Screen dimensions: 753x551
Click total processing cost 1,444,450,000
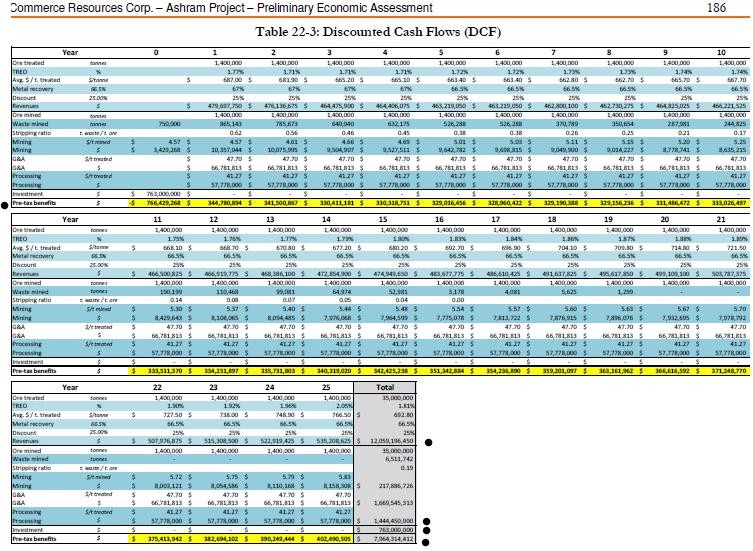[393, 521]
